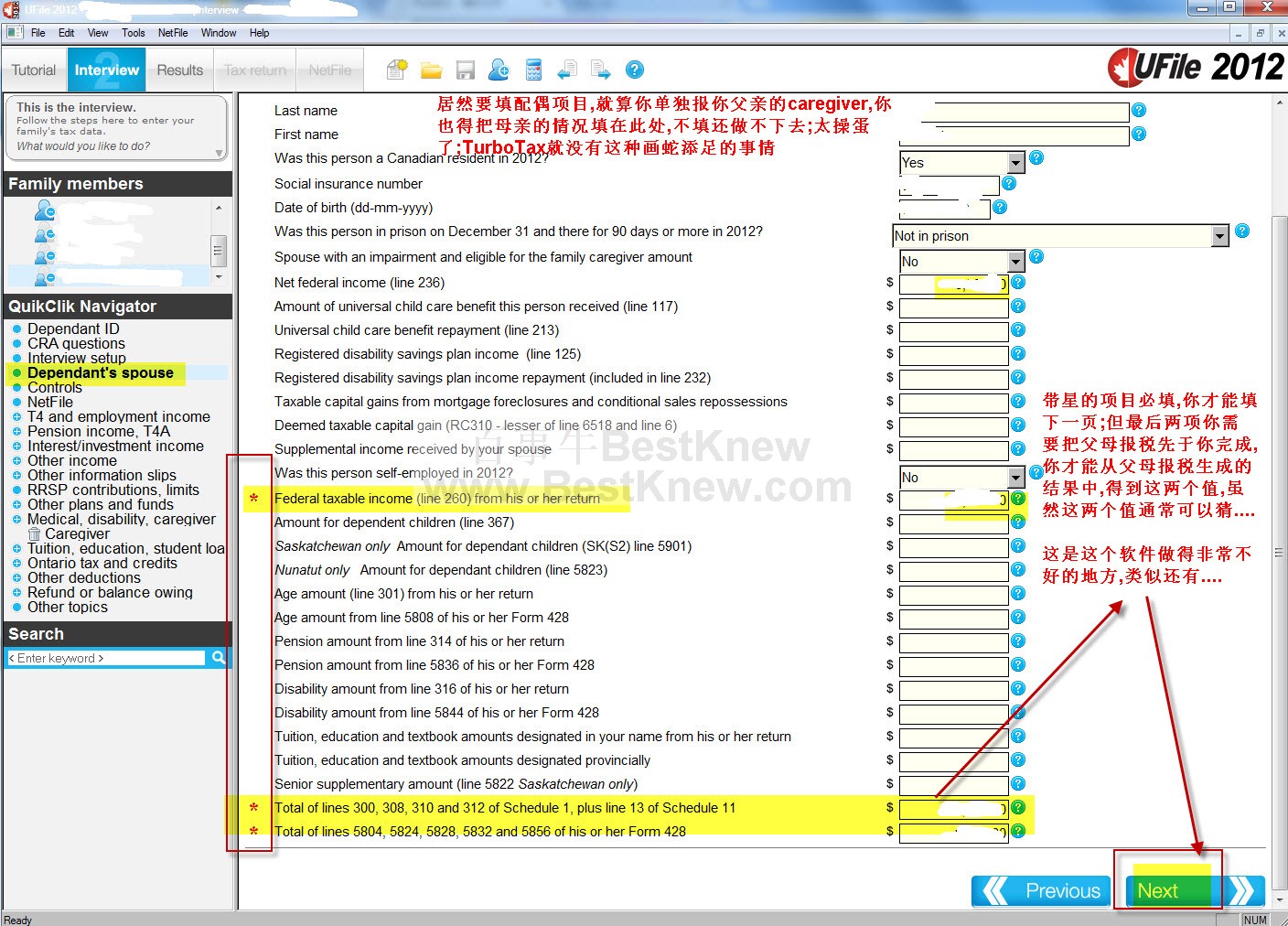
Task: Open the File menu
Action: pos(38,33)
